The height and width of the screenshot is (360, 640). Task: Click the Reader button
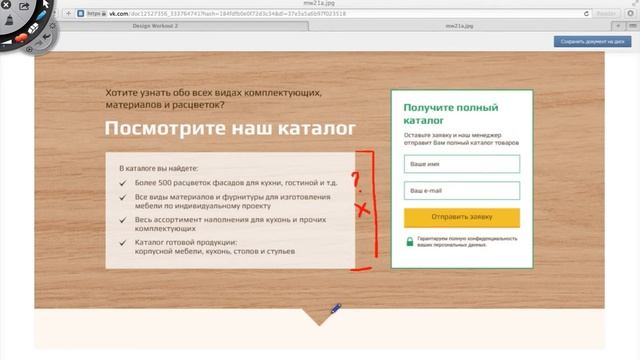point(606,13)
